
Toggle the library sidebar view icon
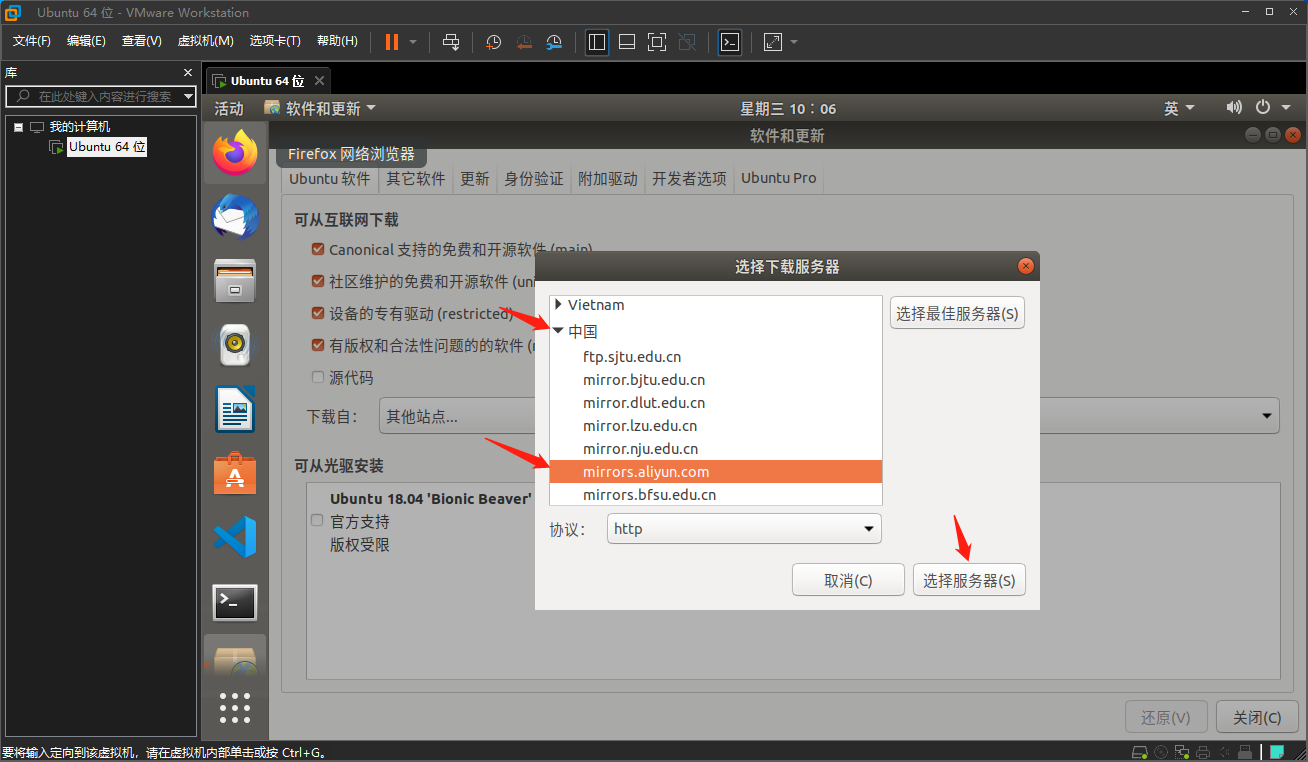point(597,42)
